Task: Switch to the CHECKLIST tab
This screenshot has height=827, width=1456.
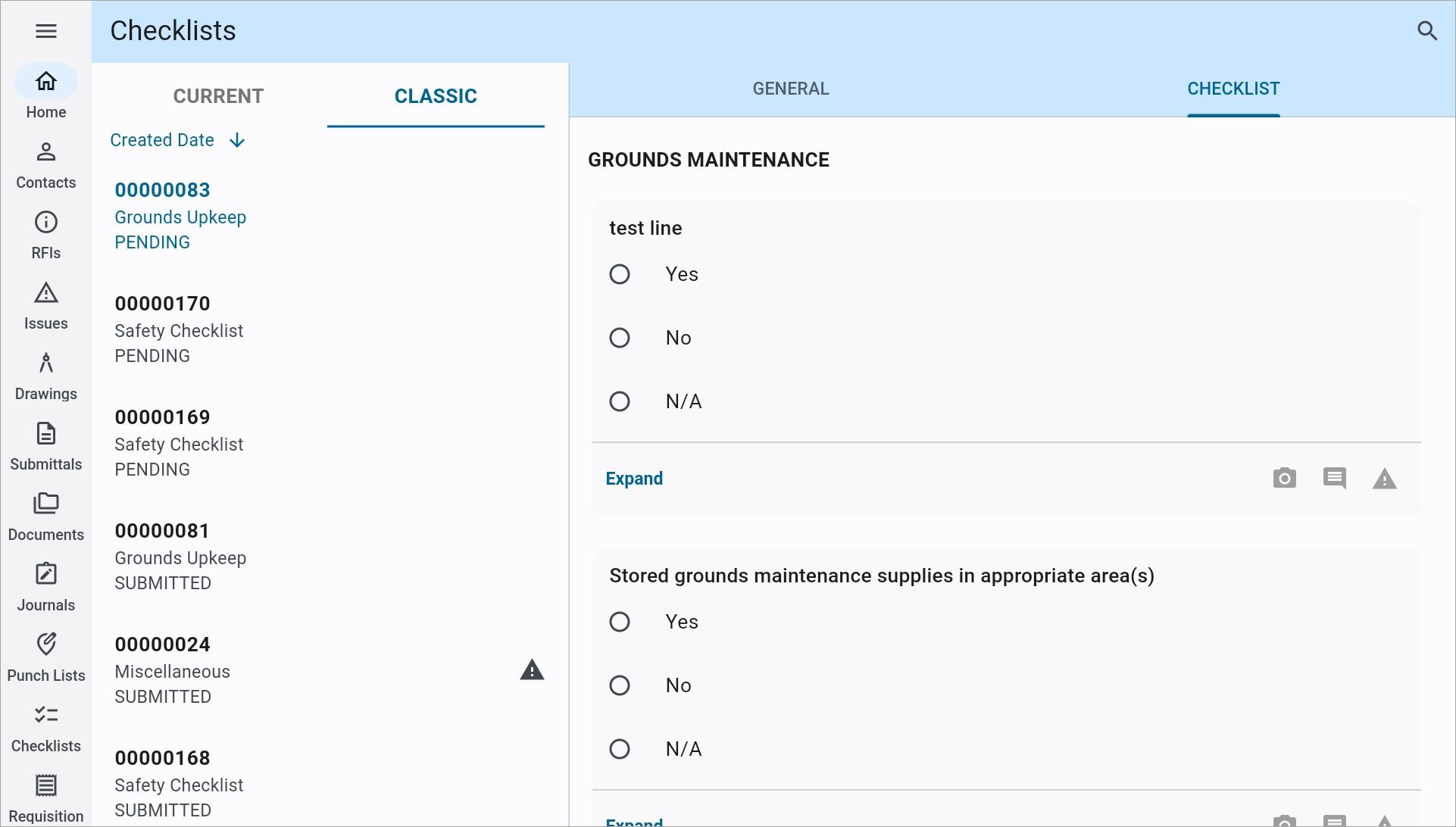Action: pyautogui.click(x=1233, y=89)
